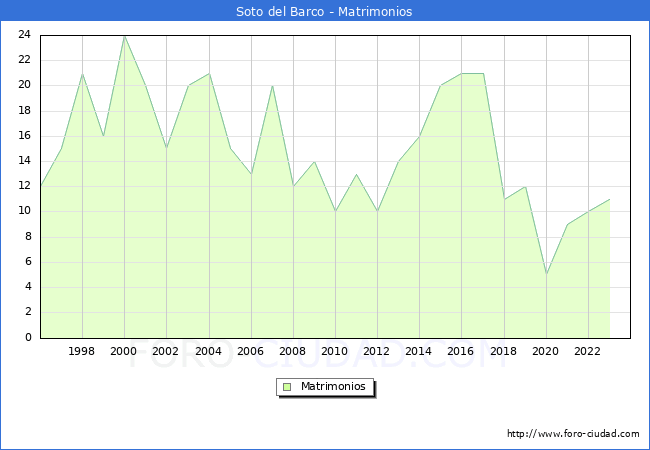Screen dimensions: 650x450
Task: Click the x-axis year label 2006
Action: point(250,351)
